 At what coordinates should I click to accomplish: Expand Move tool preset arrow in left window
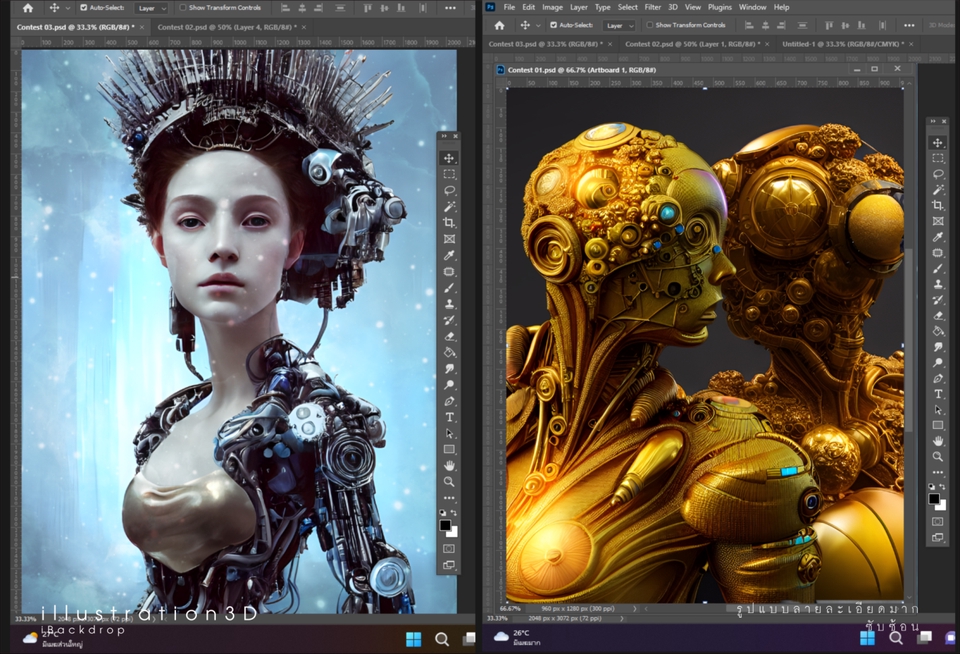[67, 9]
